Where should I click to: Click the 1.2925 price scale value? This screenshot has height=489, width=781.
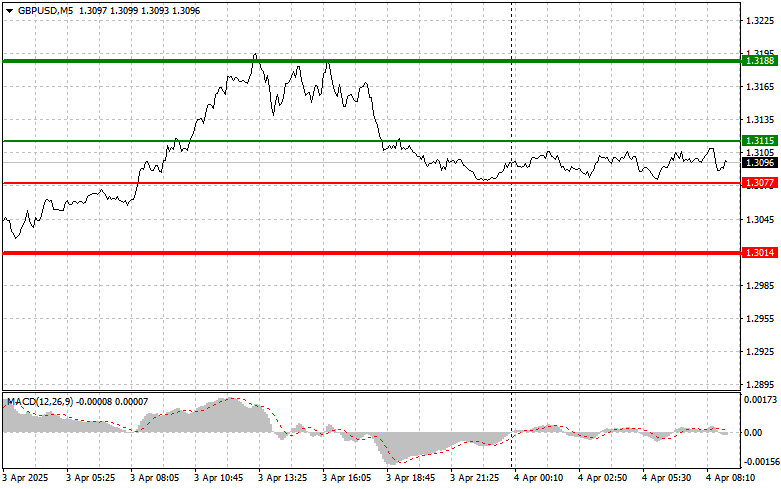[x=760, y=352]
